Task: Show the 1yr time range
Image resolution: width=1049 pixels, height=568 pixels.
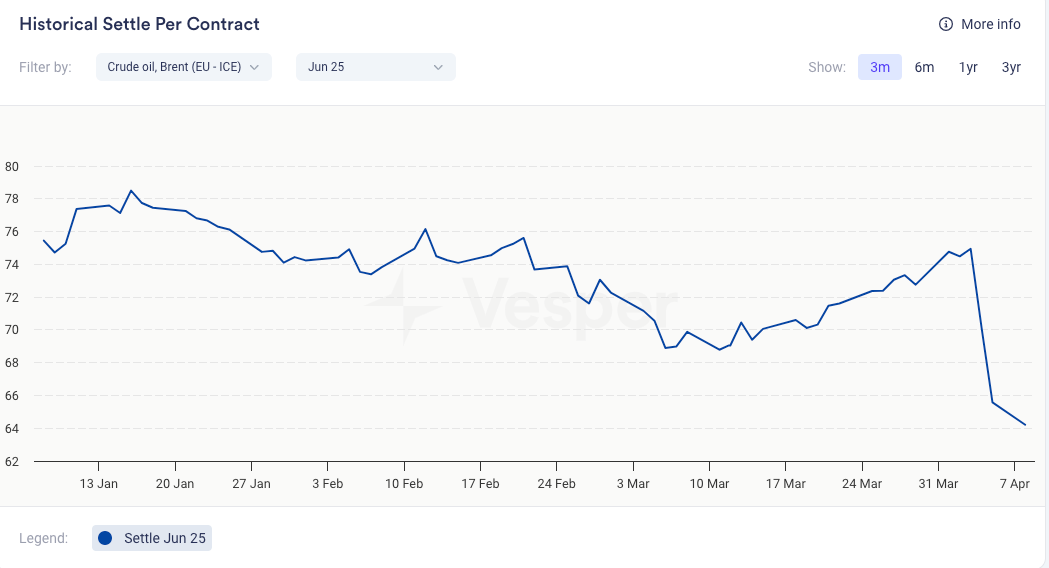Action: tap(968, 67)
